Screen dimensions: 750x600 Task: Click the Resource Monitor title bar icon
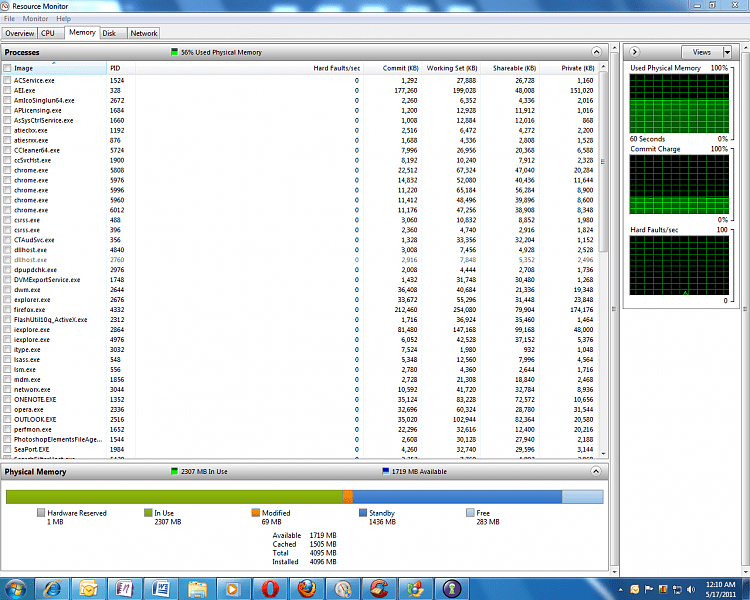tap(5, 6)
